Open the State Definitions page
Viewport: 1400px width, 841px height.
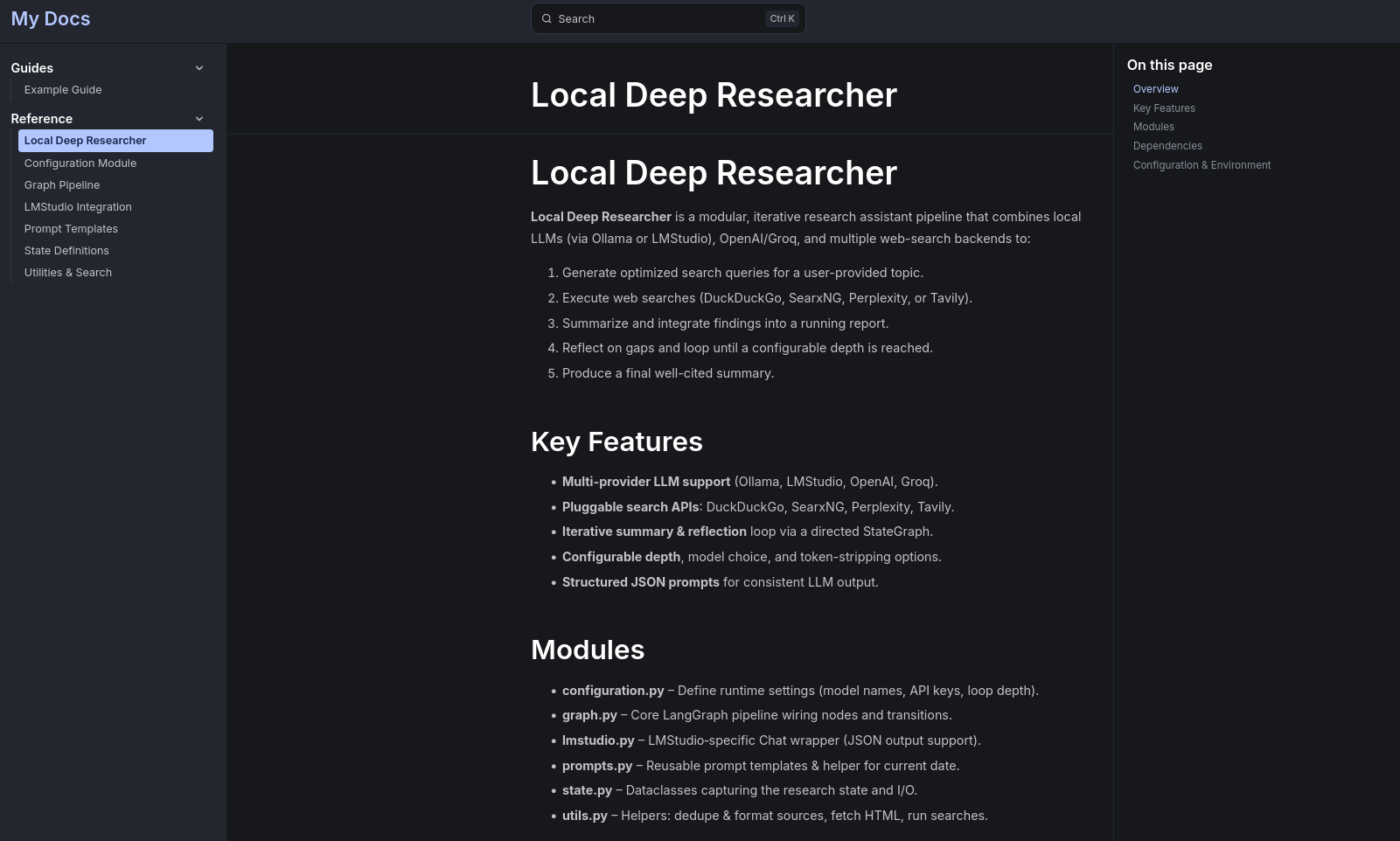tap(66, 251)
